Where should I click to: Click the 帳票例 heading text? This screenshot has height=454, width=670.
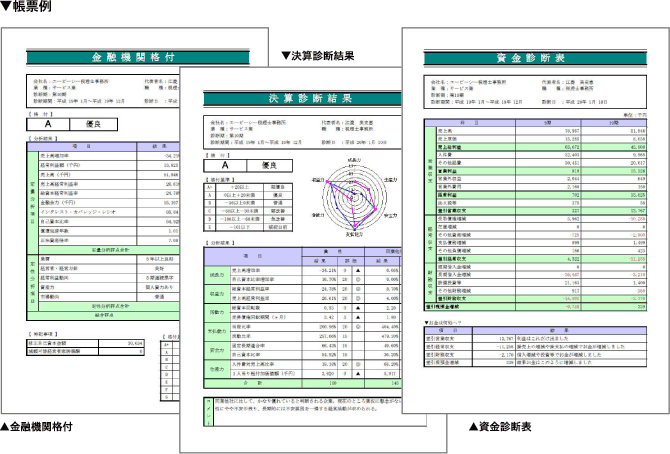click(x=32, y=6)
